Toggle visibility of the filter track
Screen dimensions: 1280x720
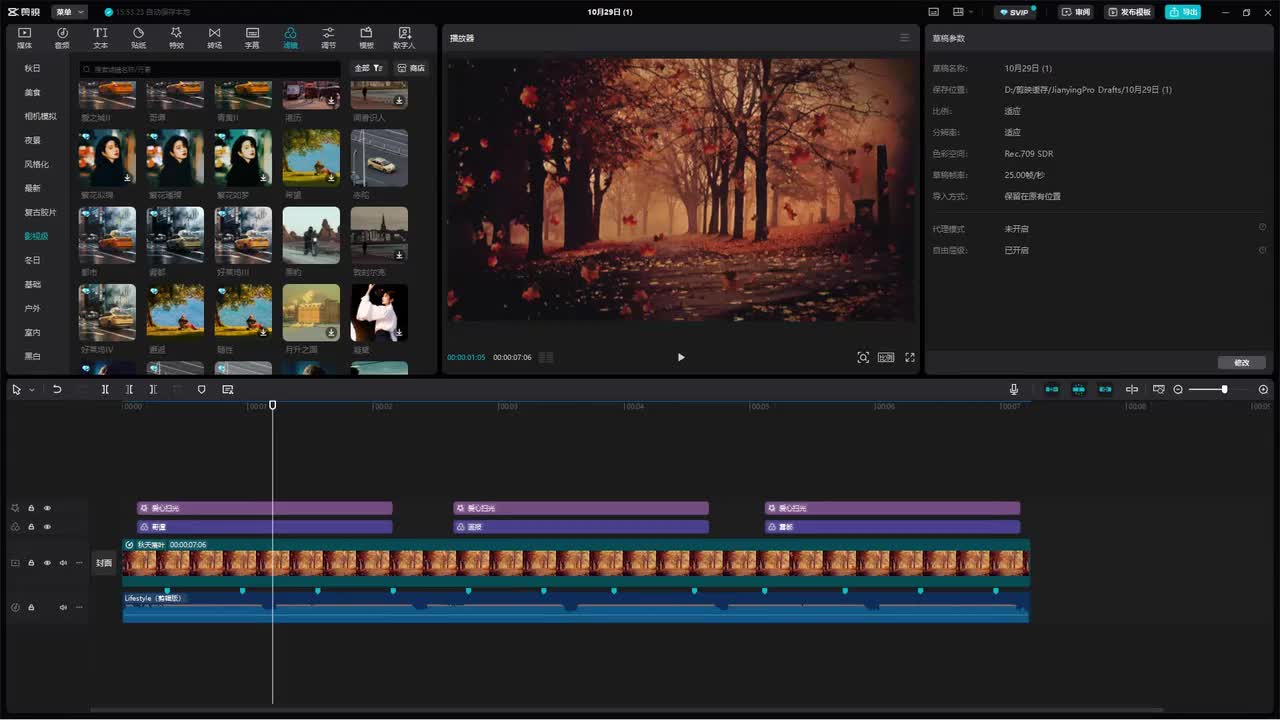pos(47,527)
